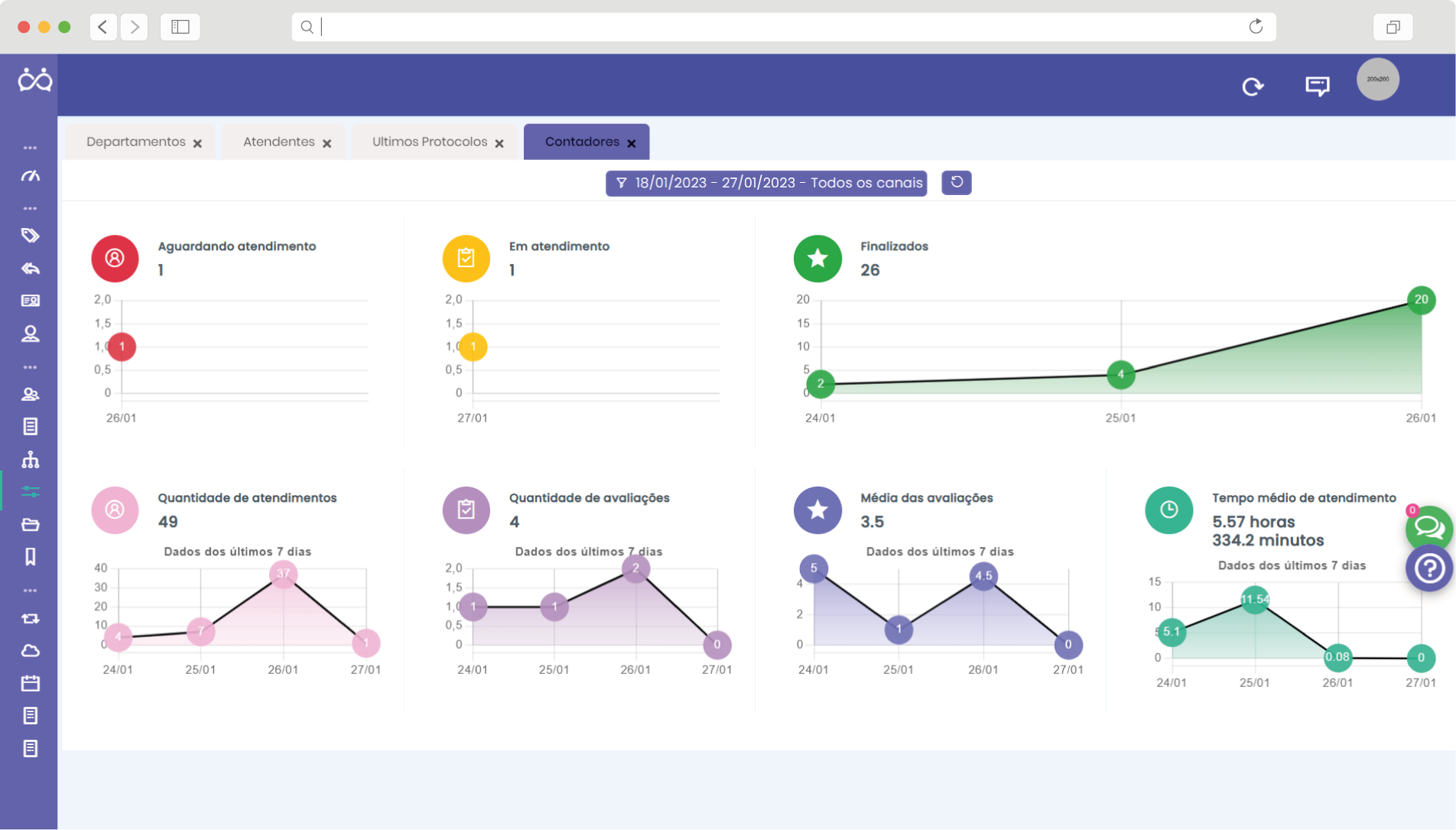This screenshot has width=1456, height=830.
Task: Click the yellow Em atendimento icon
Action: pyautogui.click(x=466, y=258)
